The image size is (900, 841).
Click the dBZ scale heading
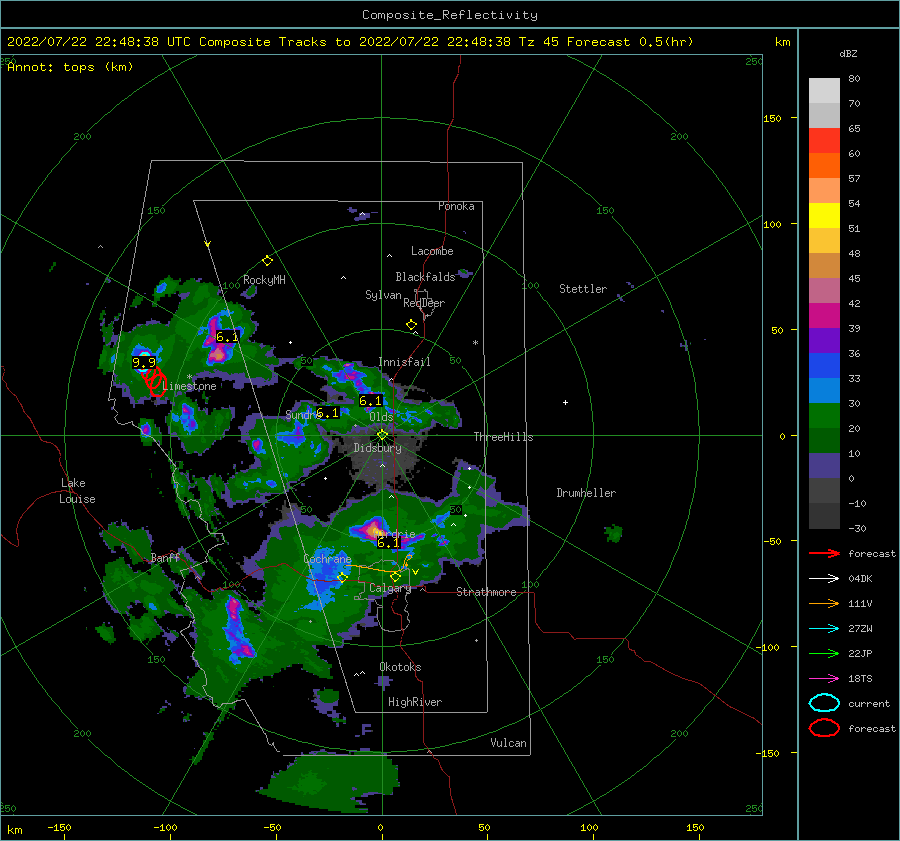(x=848, y=53)
